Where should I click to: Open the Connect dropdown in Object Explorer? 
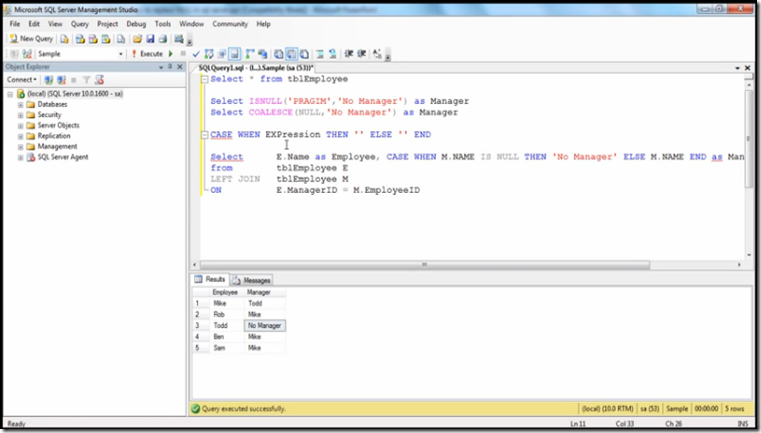coord(21,80)
